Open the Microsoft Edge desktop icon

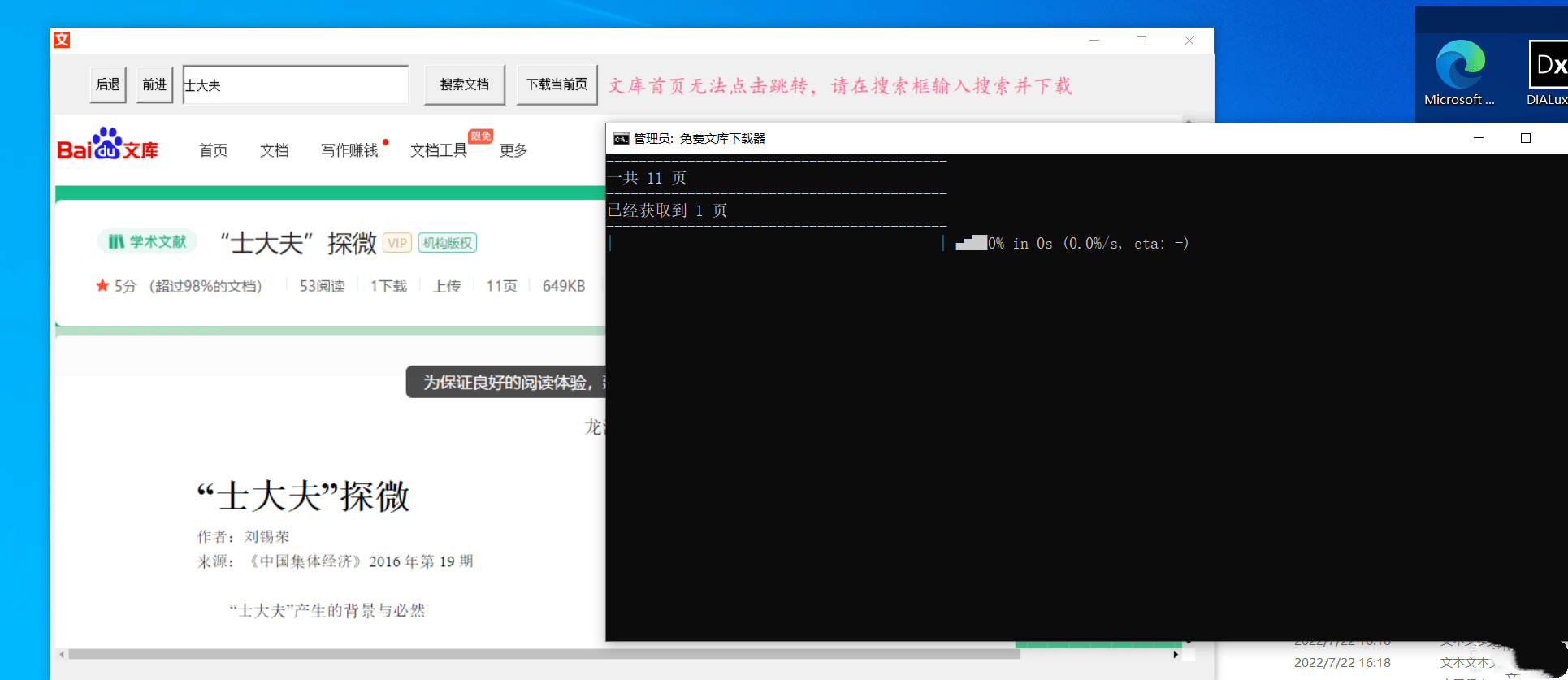(x=1459, y=73)
